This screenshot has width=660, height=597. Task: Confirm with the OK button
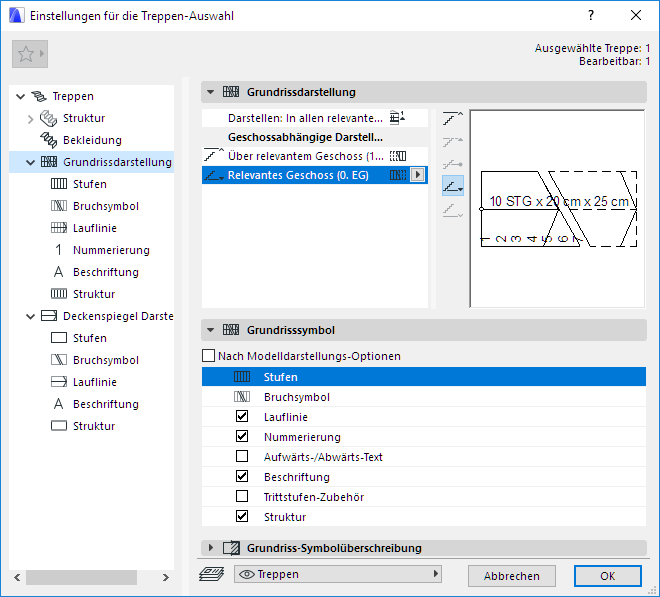[x=608, y=576]
